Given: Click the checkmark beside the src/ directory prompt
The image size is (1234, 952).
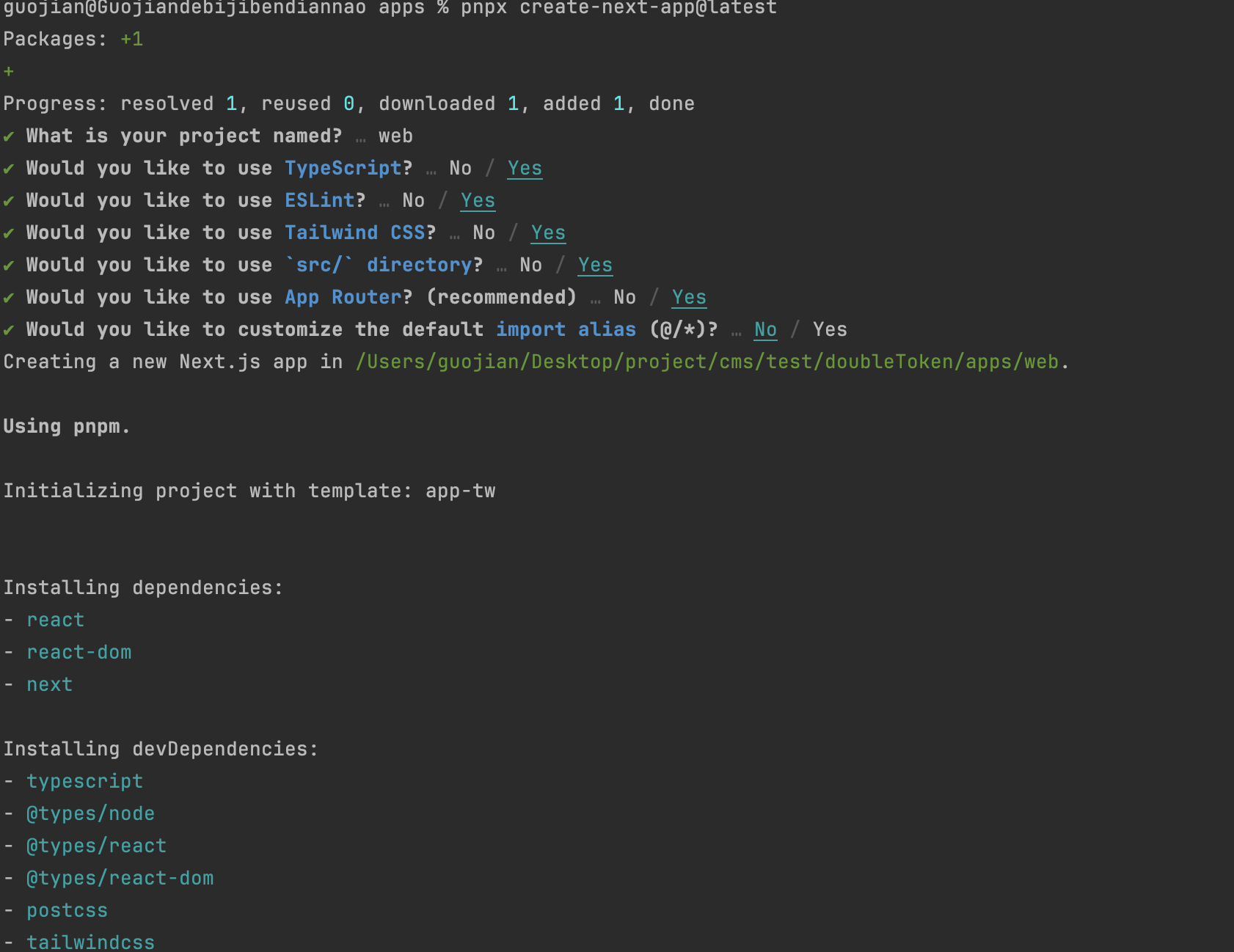Looking at the screenshot, I should pyautogui.click(x=9, y=266).
